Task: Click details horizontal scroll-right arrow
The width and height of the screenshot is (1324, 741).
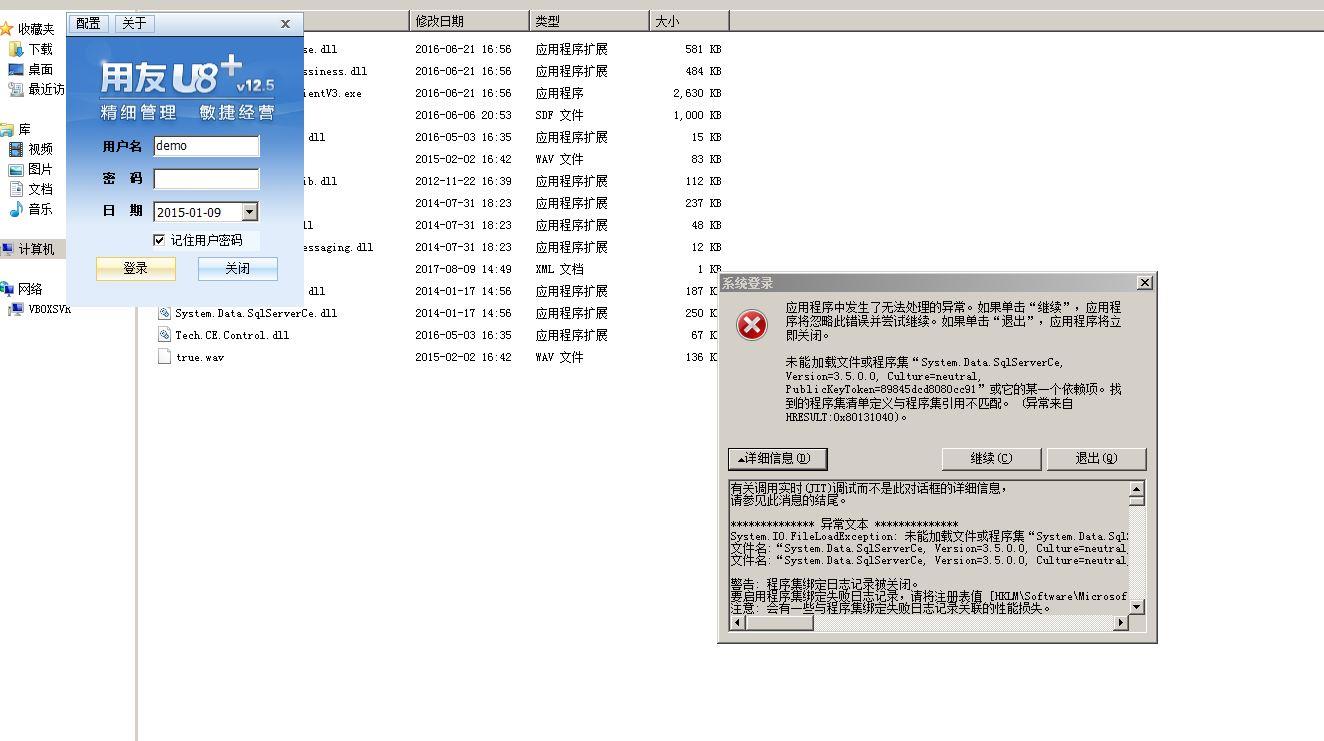Action: [1121, 622]
